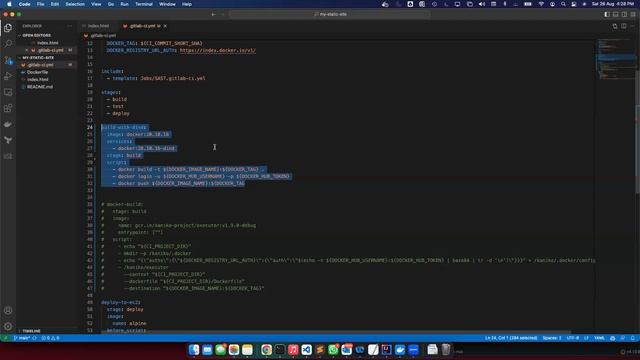The width and height of the screenshot is (640, 360).
Task: Toggle the secondary side bar visibility
Action: pos(624,14)
